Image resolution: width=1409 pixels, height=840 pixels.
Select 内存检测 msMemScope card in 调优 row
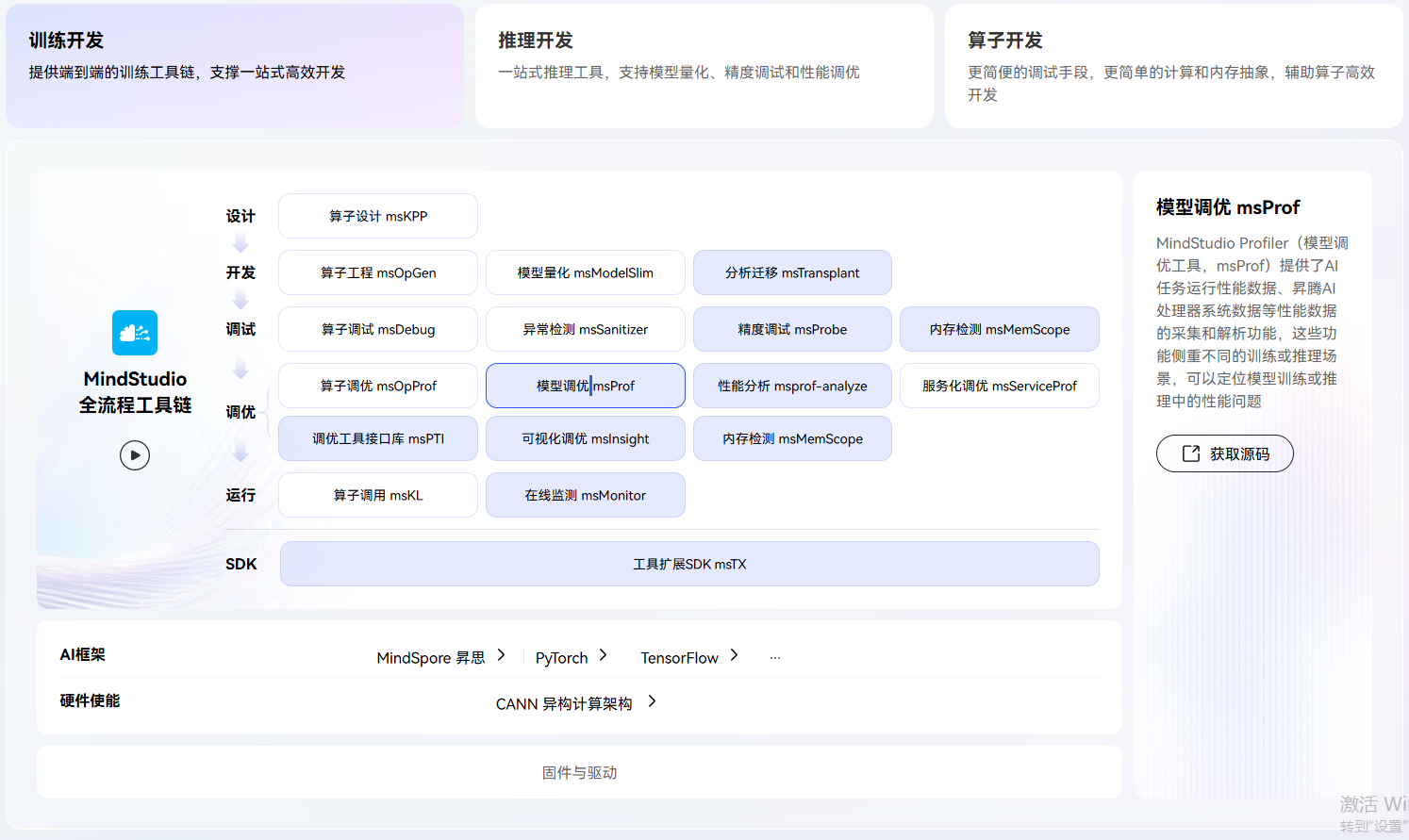coord(792,438)
